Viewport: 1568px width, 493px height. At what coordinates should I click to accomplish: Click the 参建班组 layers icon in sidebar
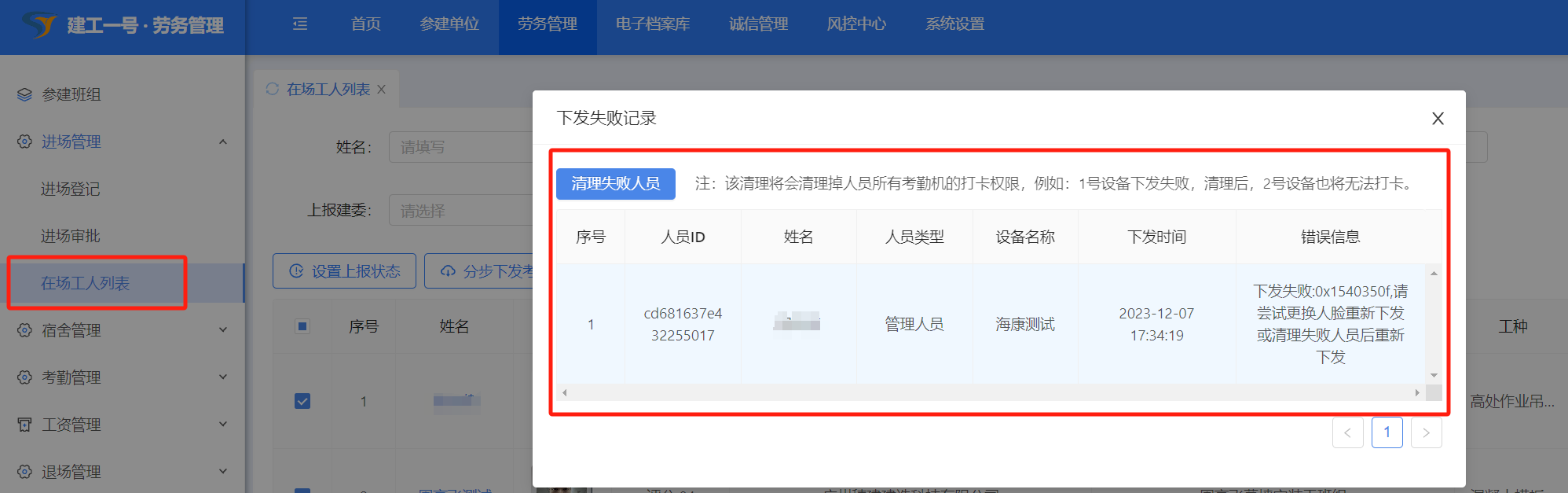(24, 94)
